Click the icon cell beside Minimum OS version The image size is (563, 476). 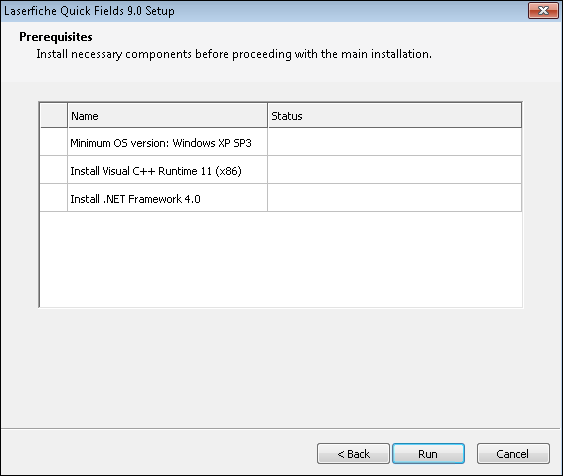[54, 143]
